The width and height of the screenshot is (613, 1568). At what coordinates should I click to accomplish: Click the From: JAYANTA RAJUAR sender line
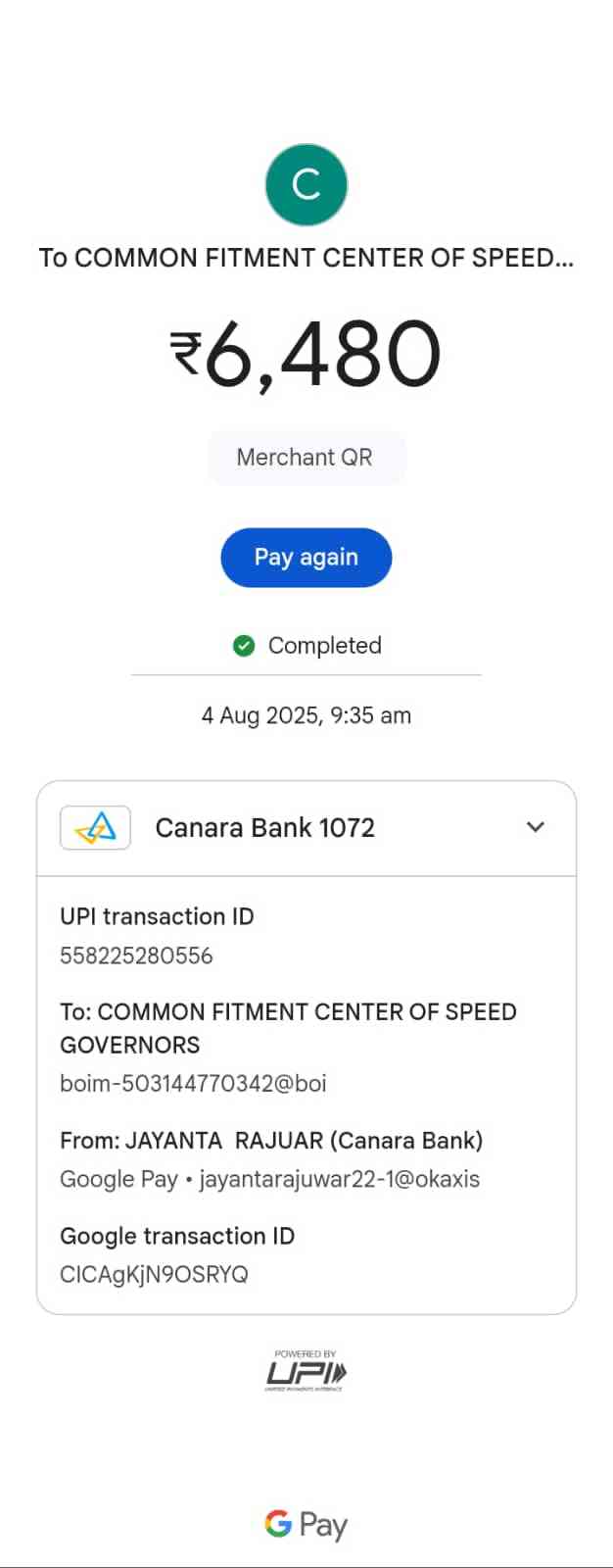271,1141
